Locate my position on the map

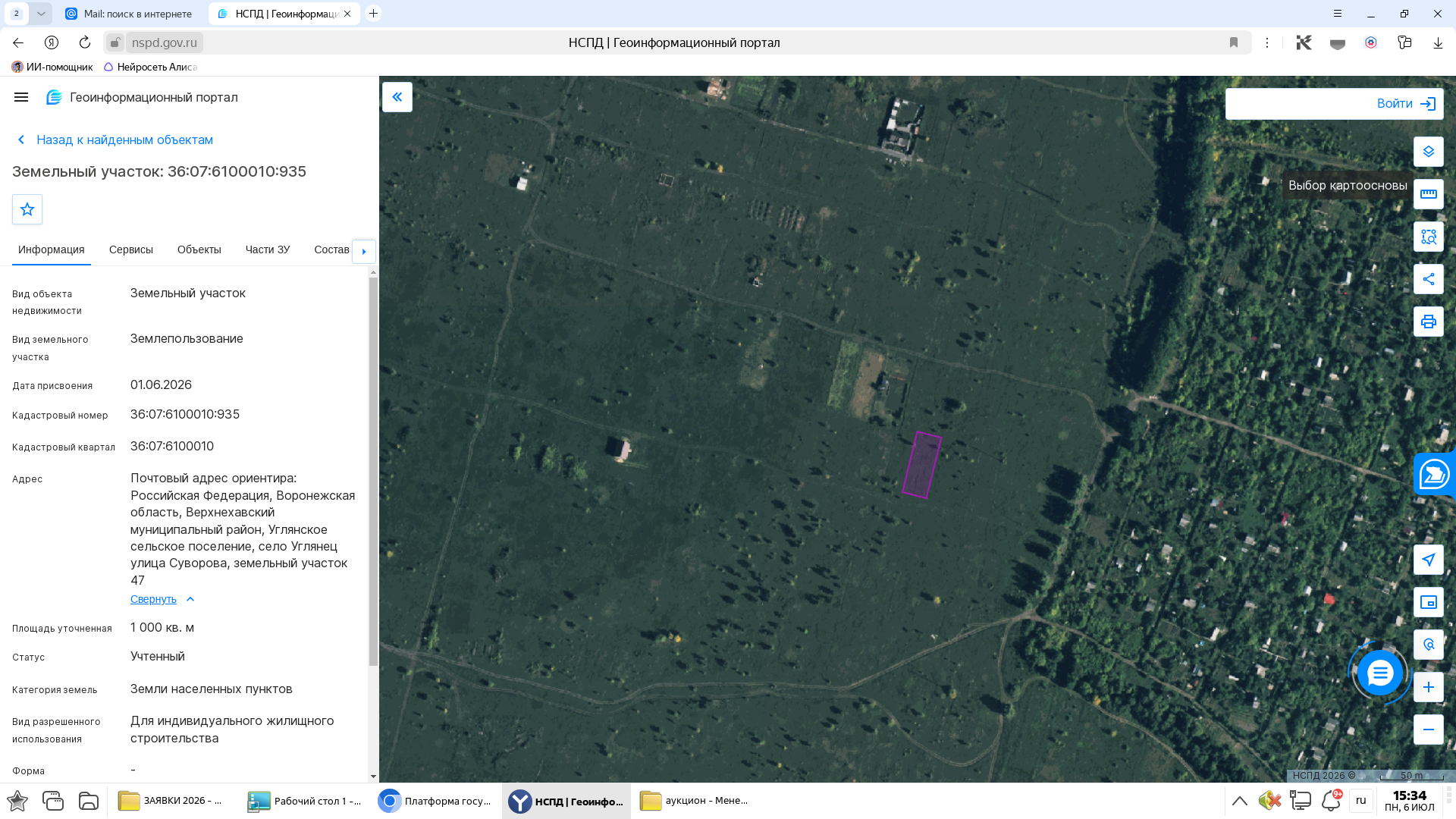pyautogui.click(x=1429, y=560)
